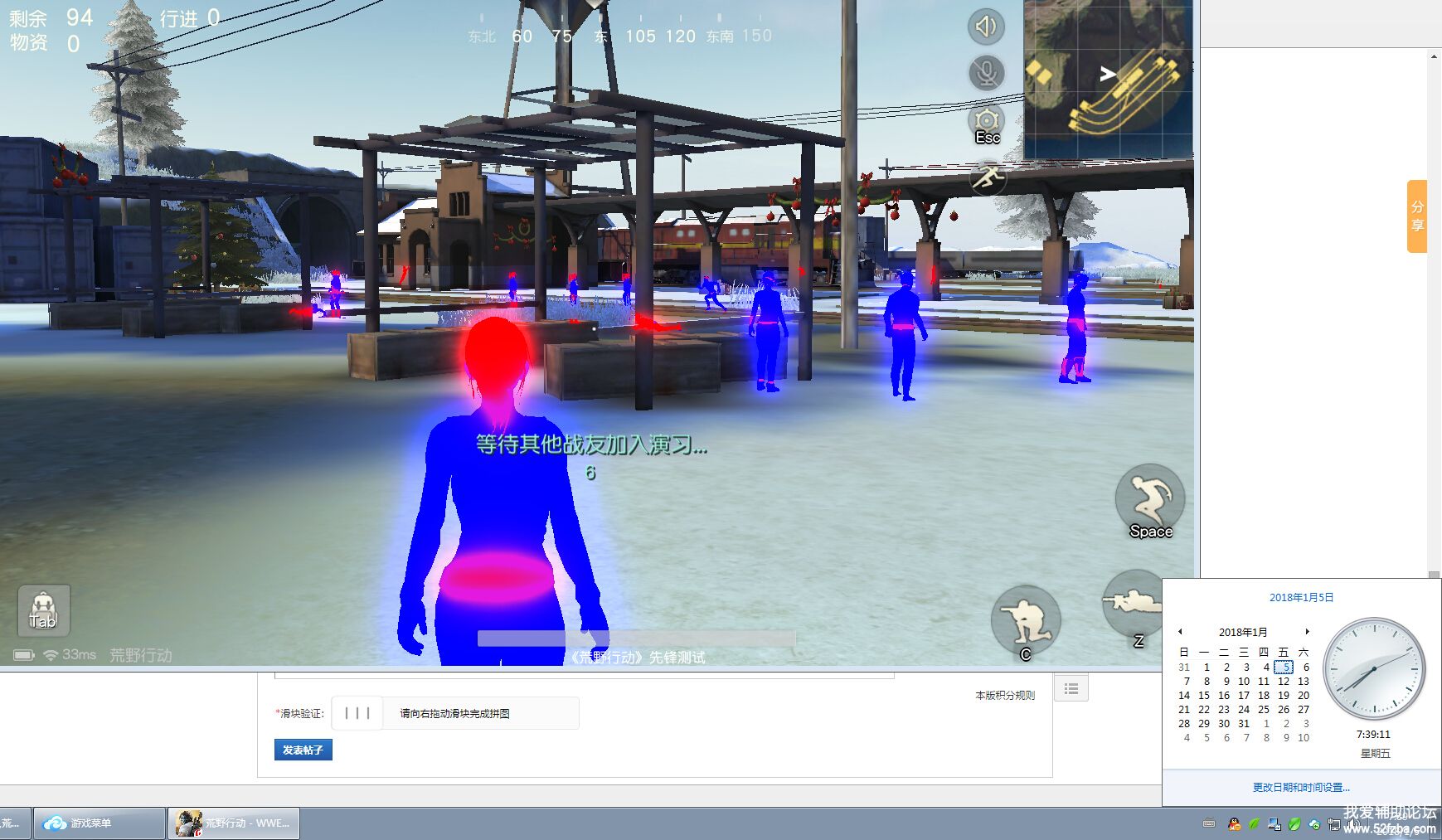Screen dimensions: 1442x840
Task: Go to the next month in the calendar
Action: tap(1307, 632)
